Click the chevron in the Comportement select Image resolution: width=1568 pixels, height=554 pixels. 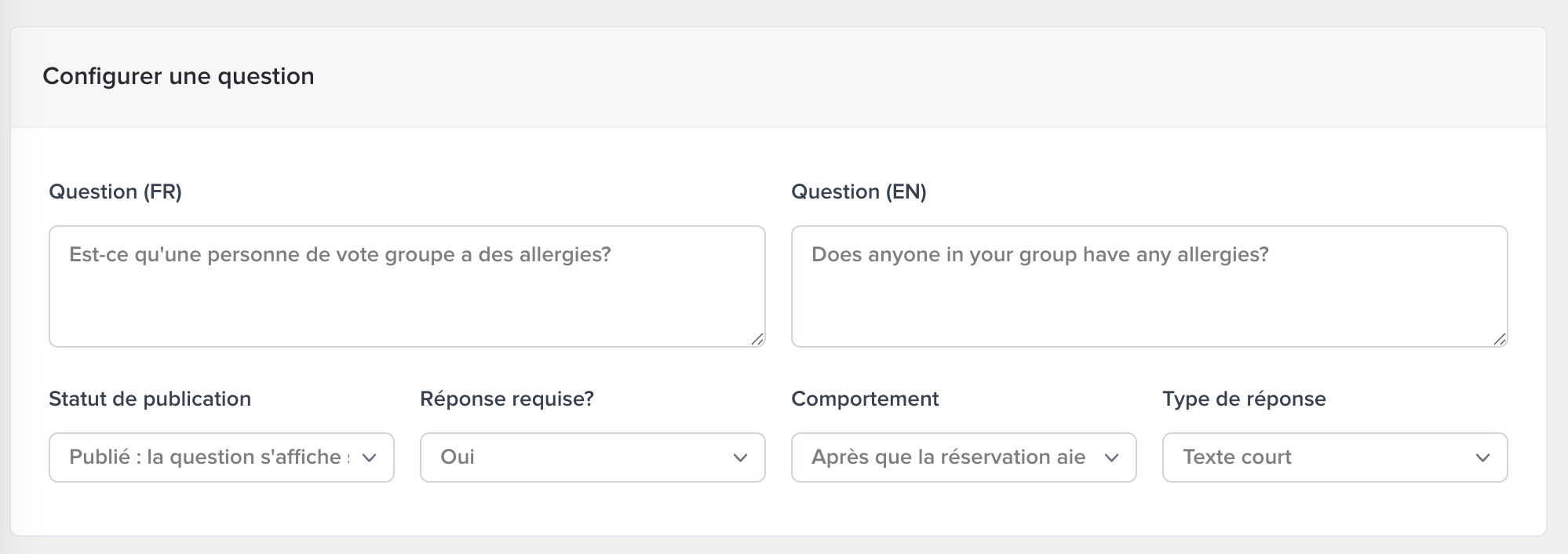[1111, 458]
